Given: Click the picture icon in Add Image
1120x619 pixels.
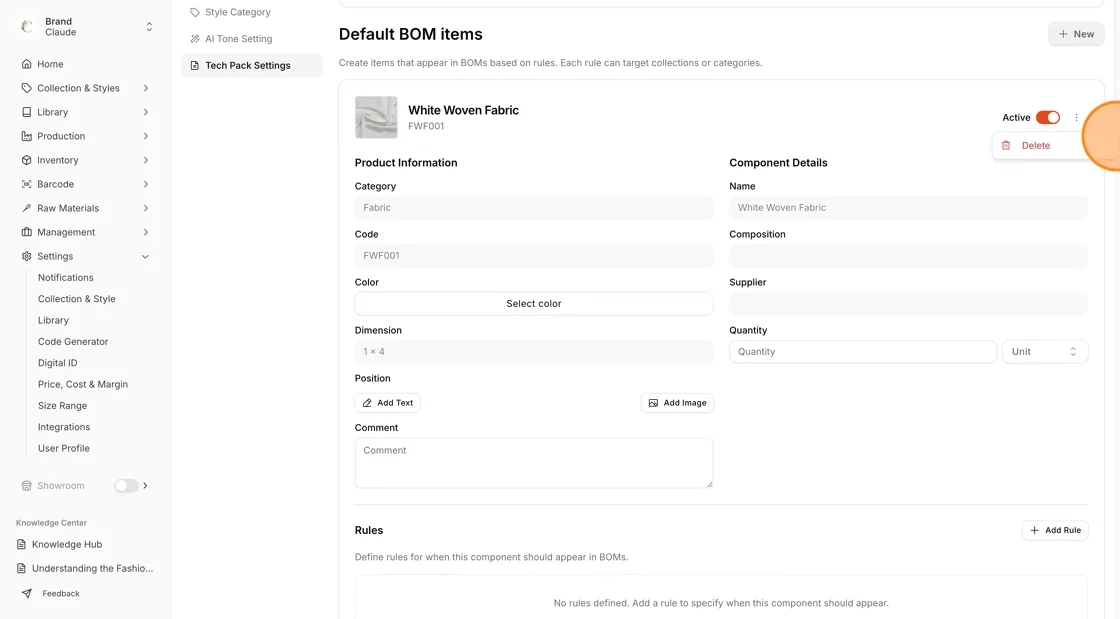Looking at the screenshot, I should [653, 403].
